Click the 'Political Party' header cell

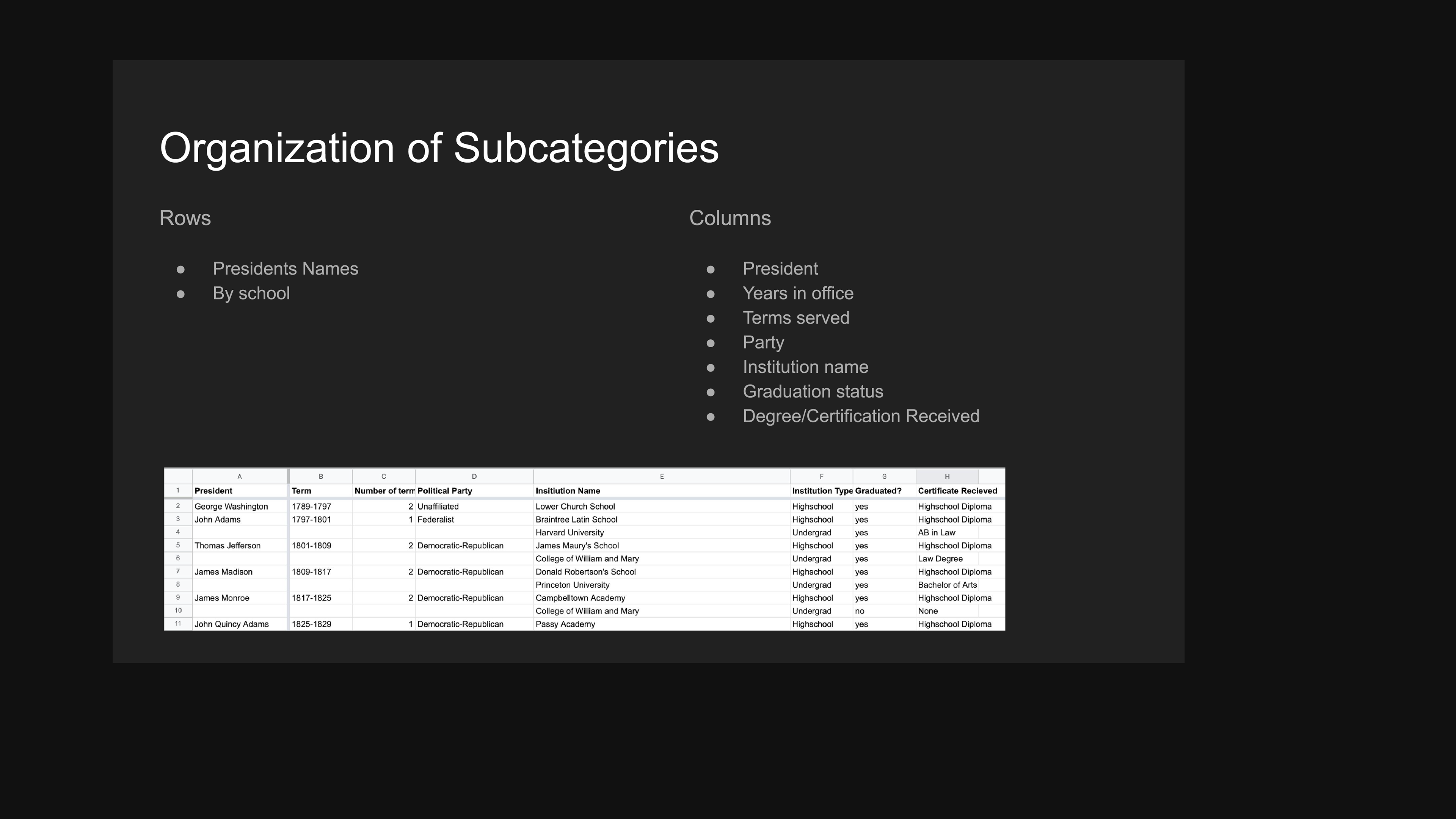[x=474, y=491]
